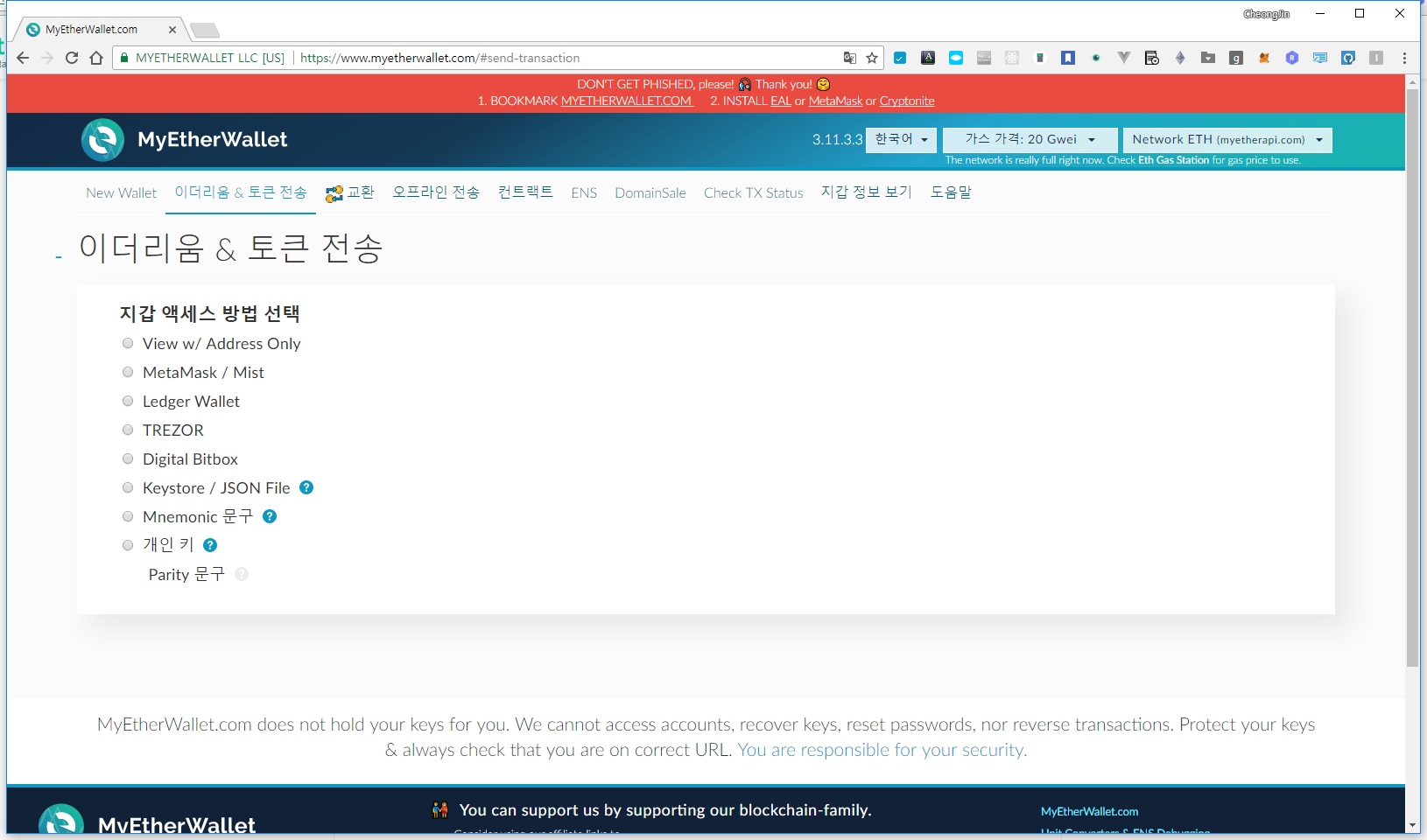Image resolution: width=1427 pixels, height=840 pixels.
Task: Open the GitHub Octocat extension icon
Action: [1348, 58]
